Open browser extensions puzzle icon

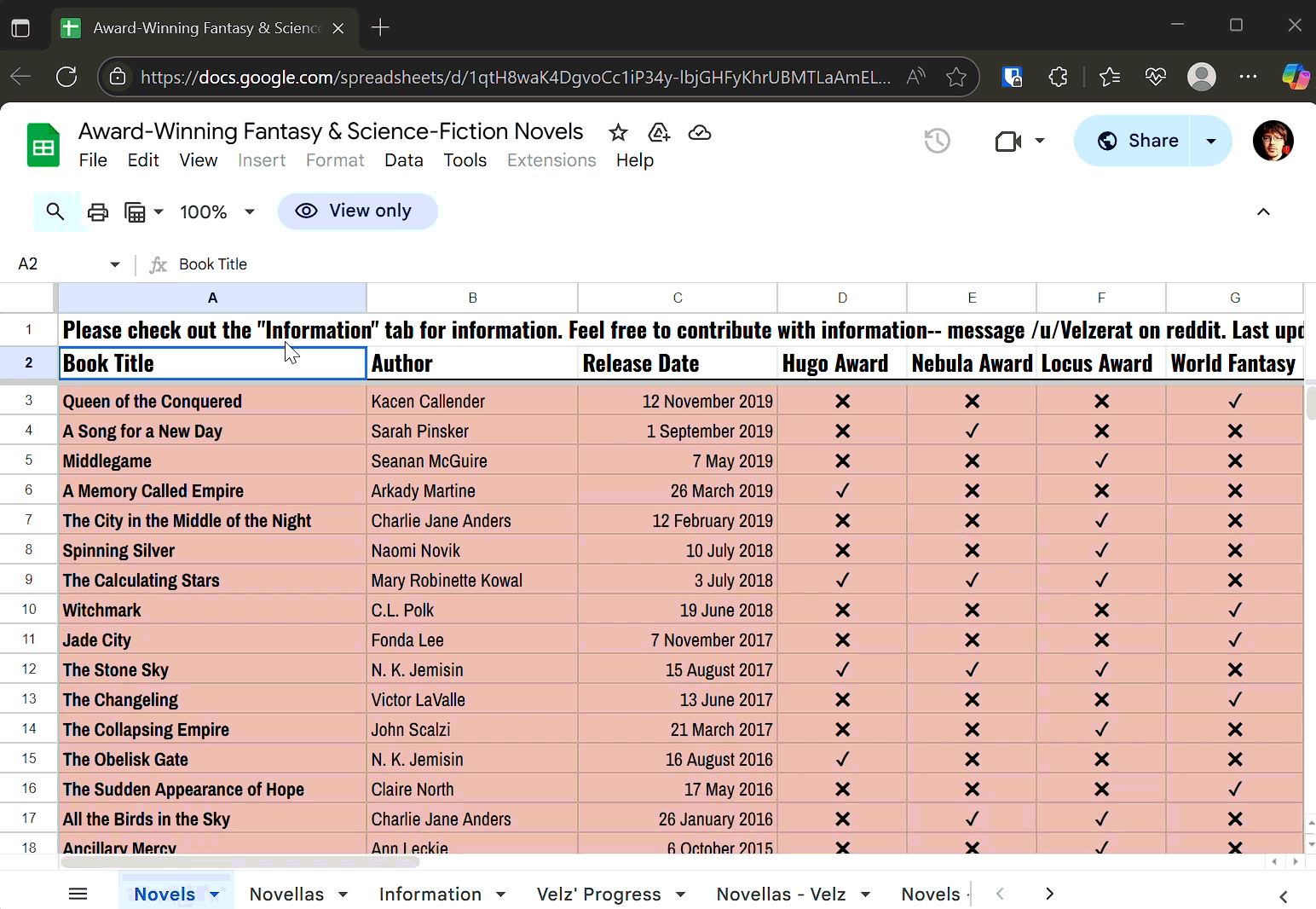1058,77
